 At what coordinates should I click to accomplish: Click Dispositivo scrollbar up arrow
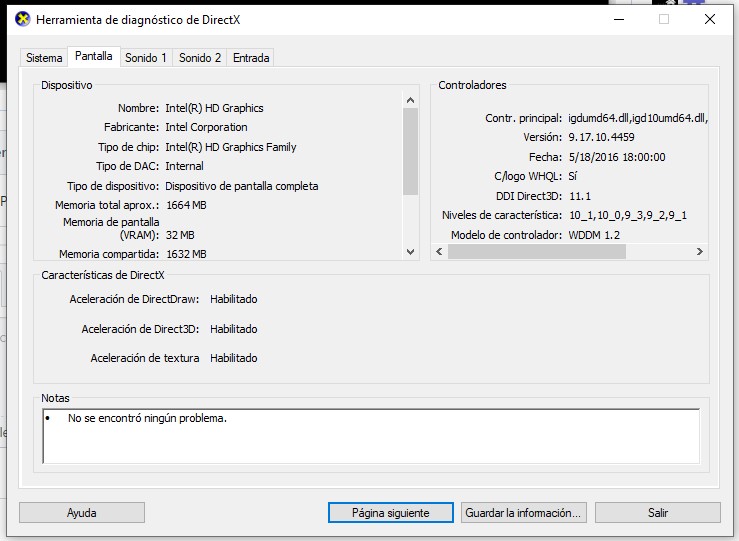coord(411,100)
